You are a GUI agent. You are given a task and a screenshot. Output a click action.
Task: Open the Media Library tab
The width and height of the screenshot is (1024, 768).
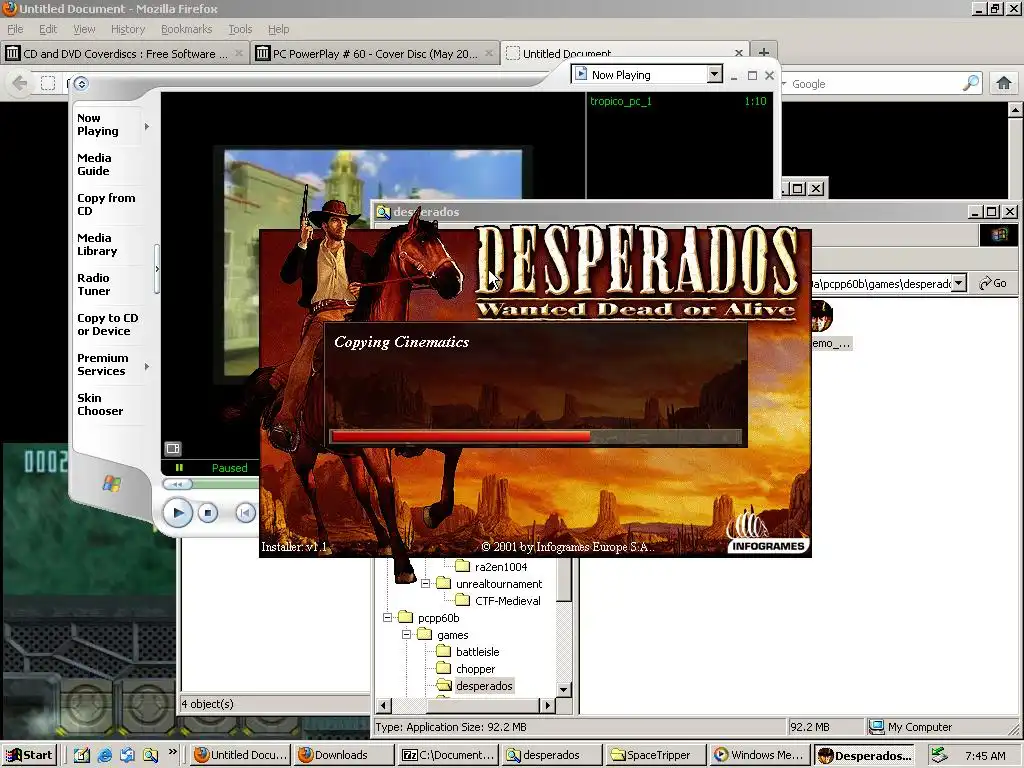[x=97, y=244]
